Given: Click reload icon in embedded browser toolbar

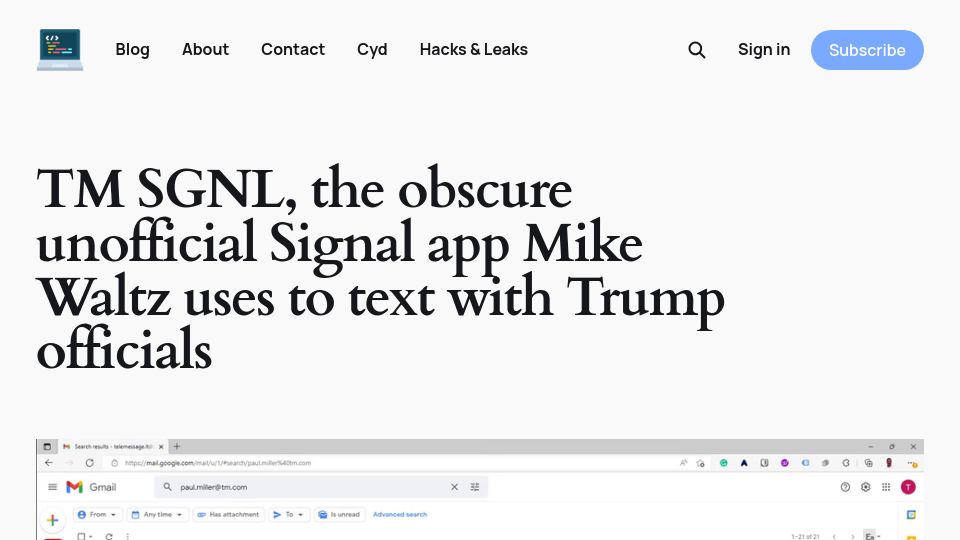Looking at the screenshot, I should pyautogui.click(x=89, y=463).
